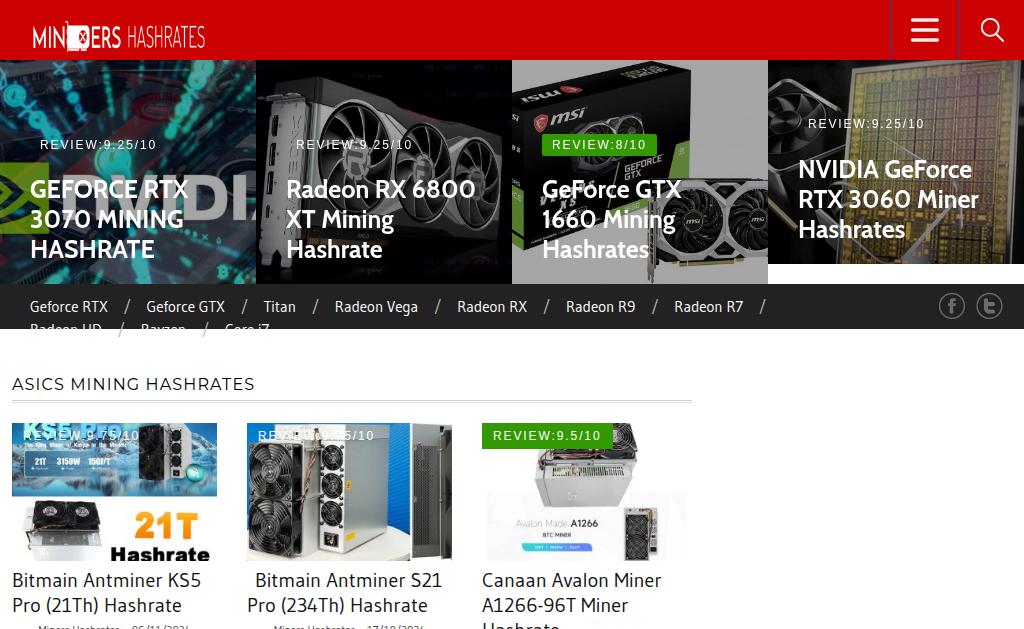This screenshot has width=1024, height=629.
Task: Click the REVIEW:9.5/10 green badge
Action: click(547, 436)
